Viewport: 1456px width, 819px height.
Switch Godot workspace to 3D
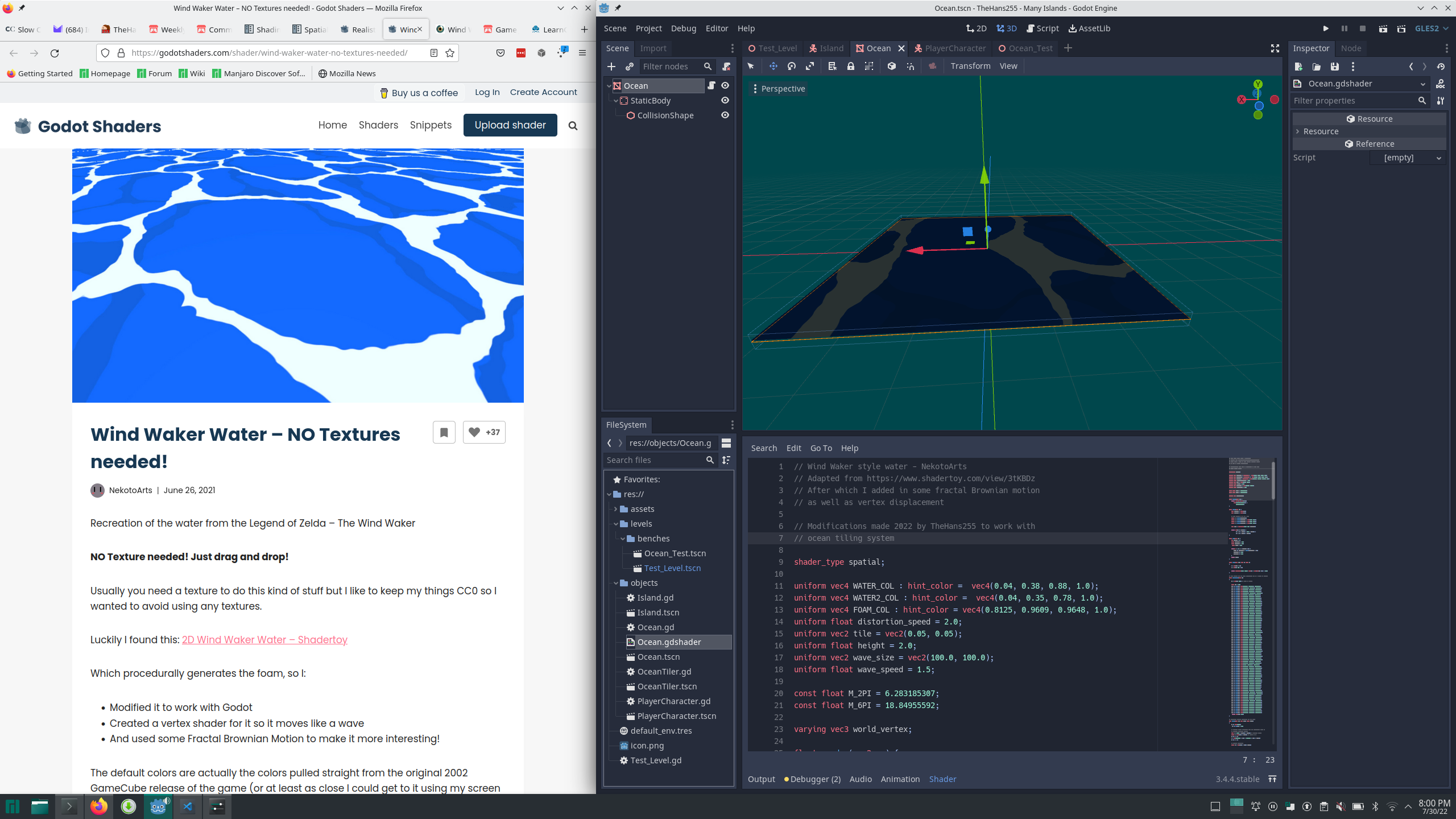click(x=1006, y=28)
